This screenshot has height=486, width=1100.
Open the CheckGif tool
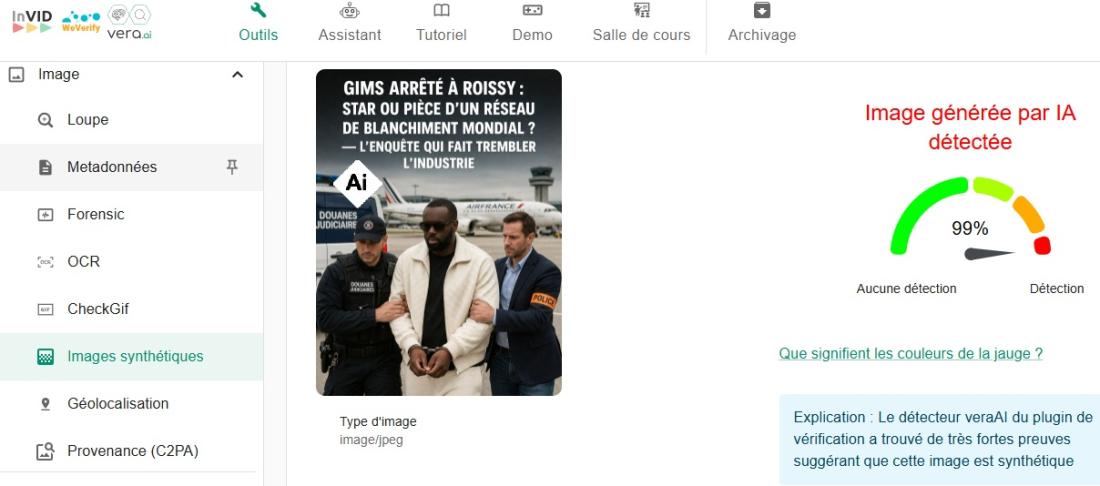coord(132,309)
